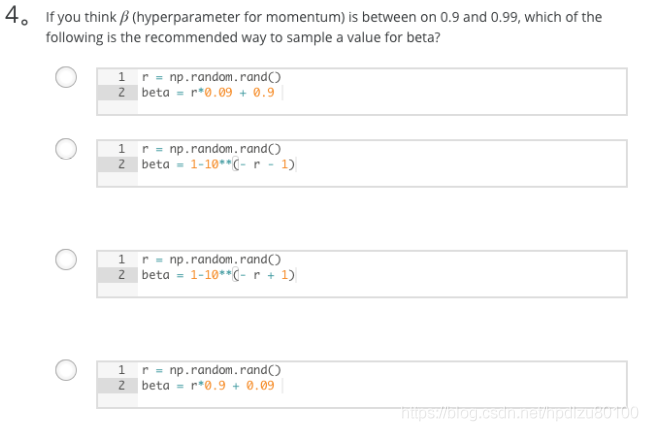Screen dimensions: 648x431
Task: Click line number 2 in third code box
Action: coord(121,275)
